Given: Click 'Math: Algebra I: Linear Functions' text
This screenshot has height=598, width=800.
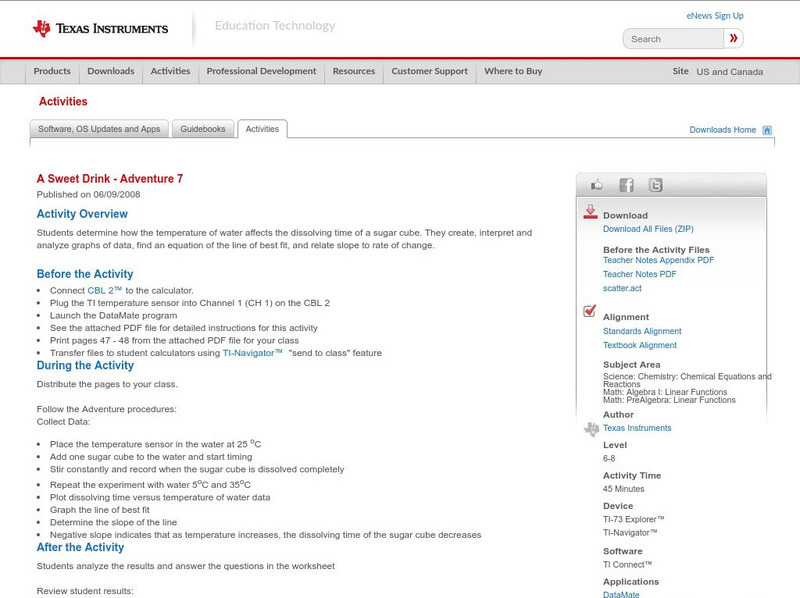Looking at the screenshot, I should [x=665, y=392].
